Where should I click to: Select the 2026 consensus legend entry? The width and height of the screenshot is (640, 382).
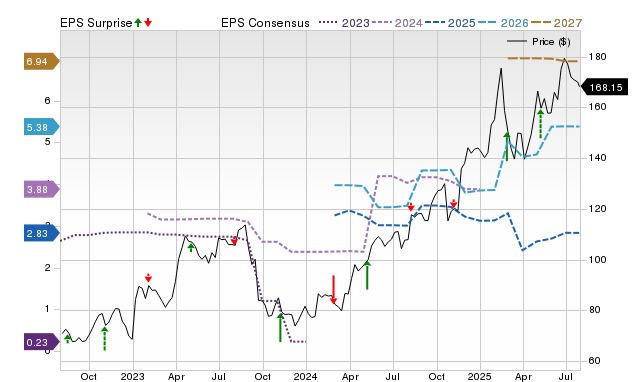tap(503, 23)
